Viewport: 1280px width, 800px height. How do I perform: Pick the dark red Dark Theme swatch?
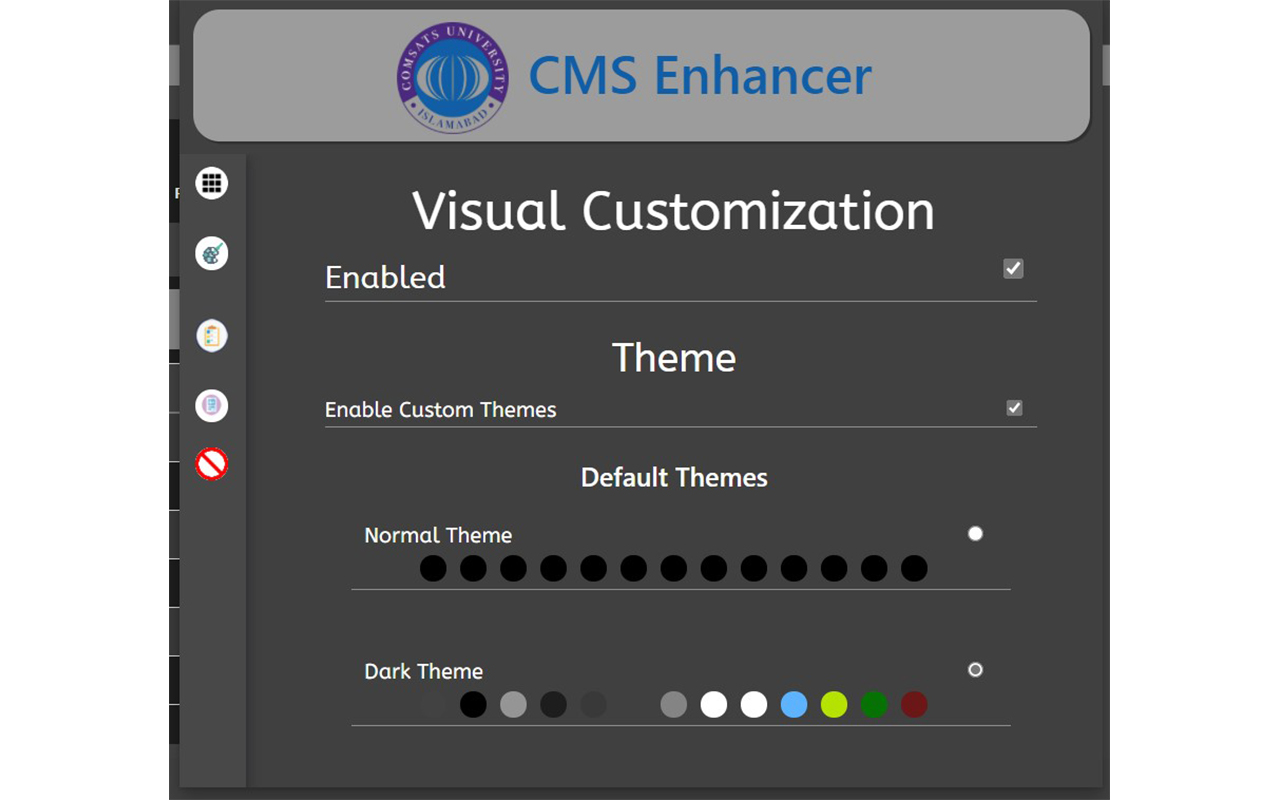pyautogui.click(x=914, y=705)
